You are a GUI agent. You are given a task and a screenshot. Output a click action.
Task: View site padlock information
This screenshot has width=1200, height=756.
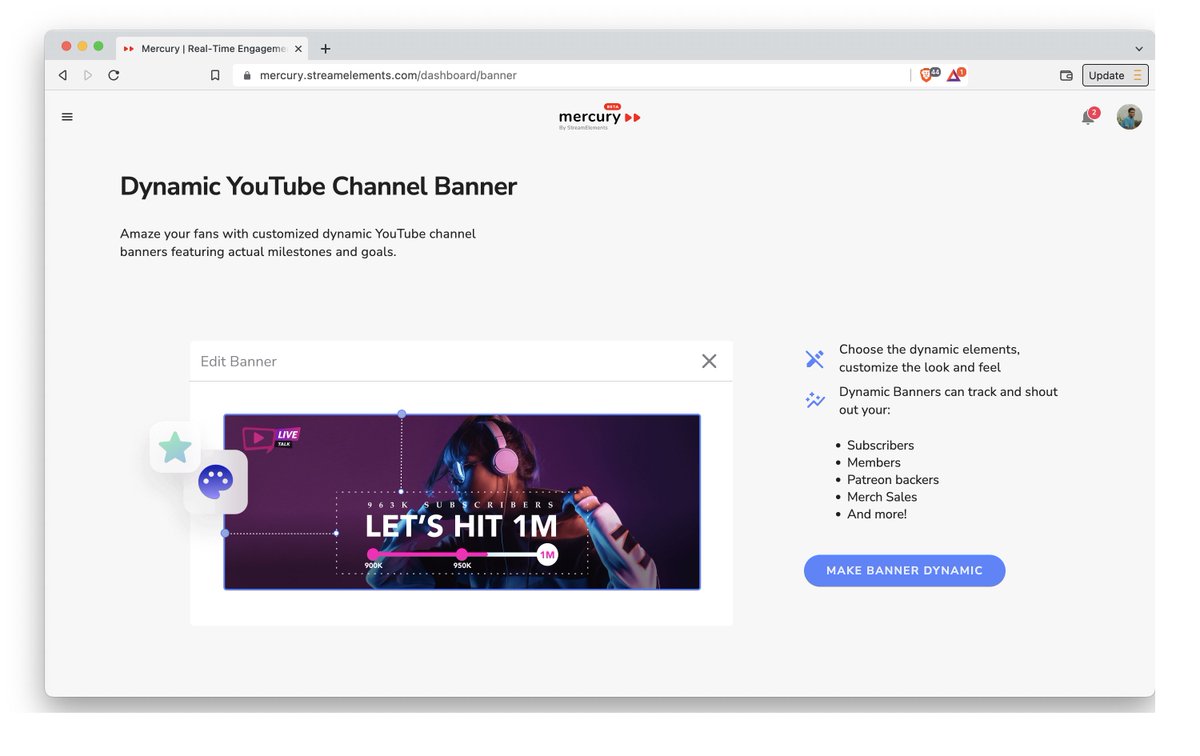coord(246,75)
